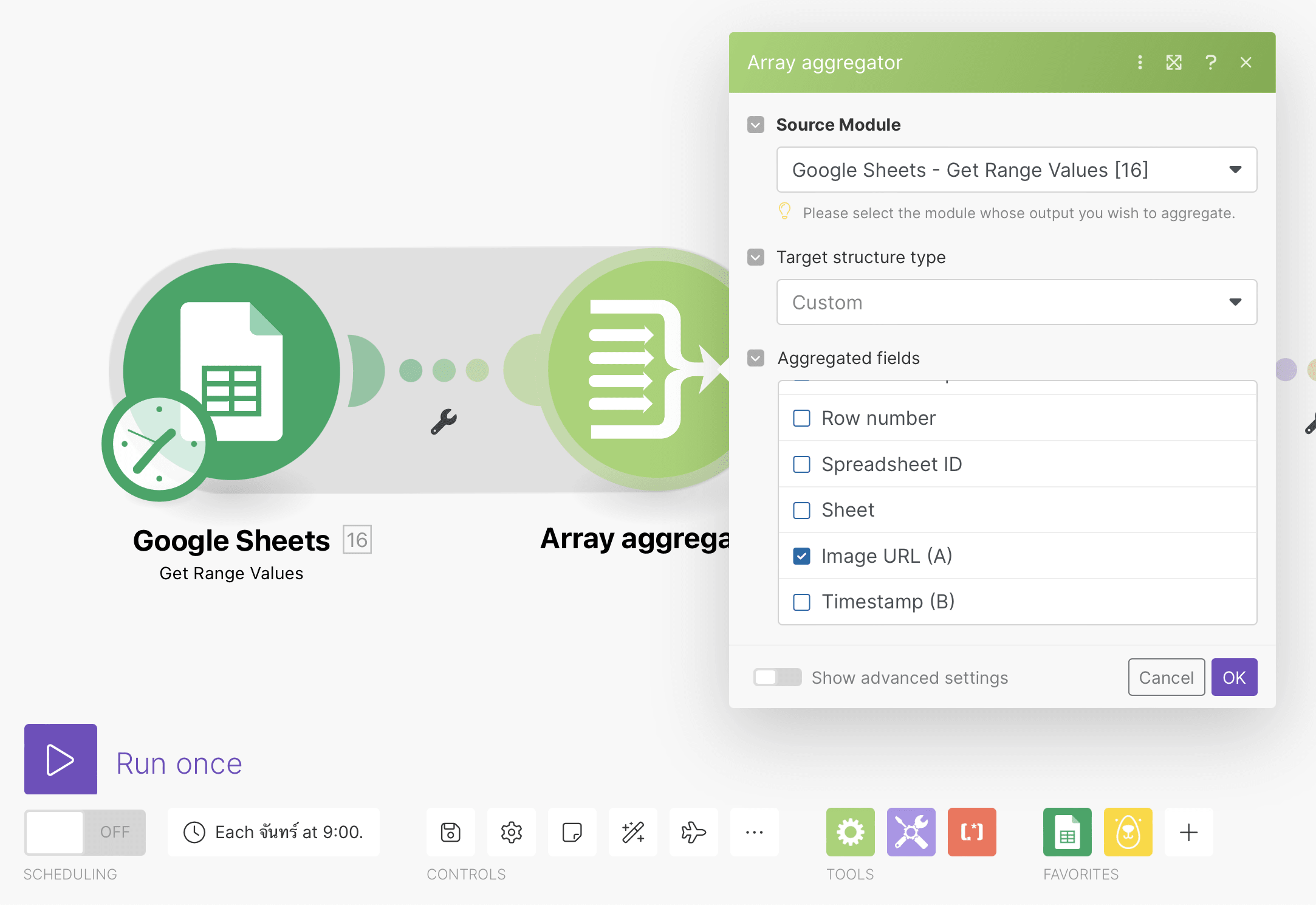Click the magic wand auto-align icon

click(632, 832)
